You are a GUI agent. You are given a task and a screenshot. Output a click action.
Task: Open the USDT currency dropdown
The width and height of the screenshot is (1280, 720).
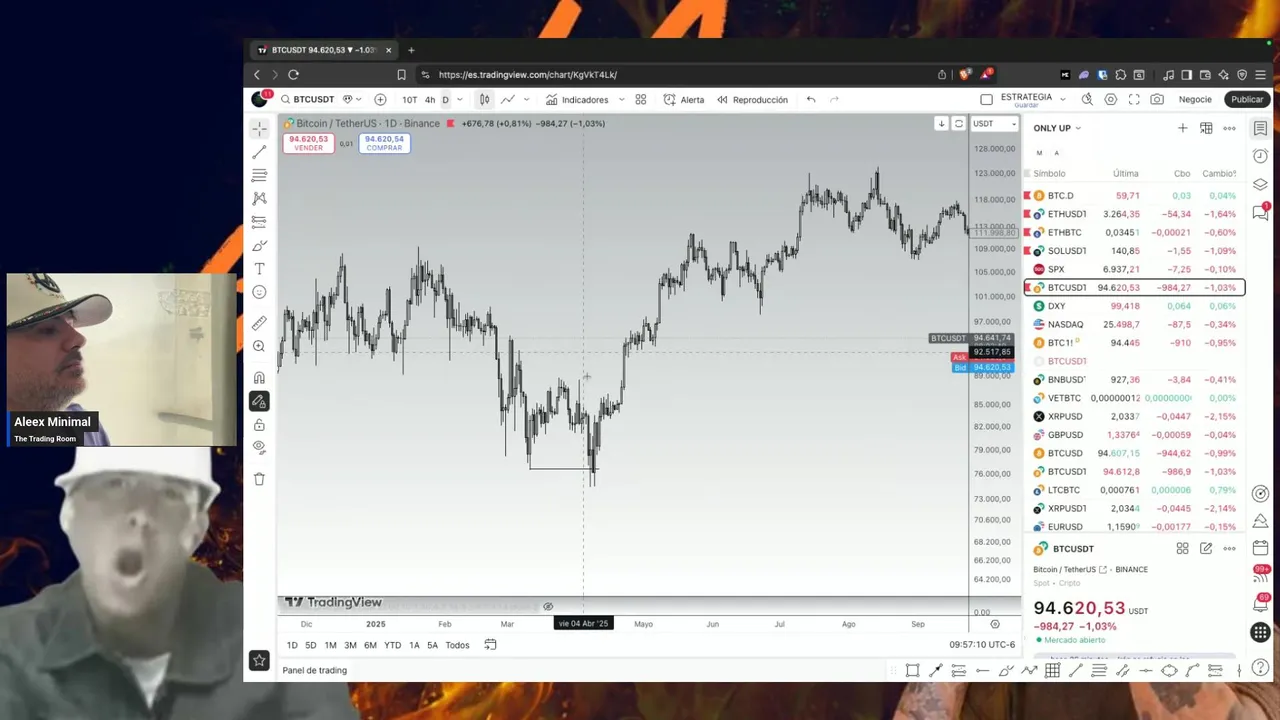click(x=995, y=124)
